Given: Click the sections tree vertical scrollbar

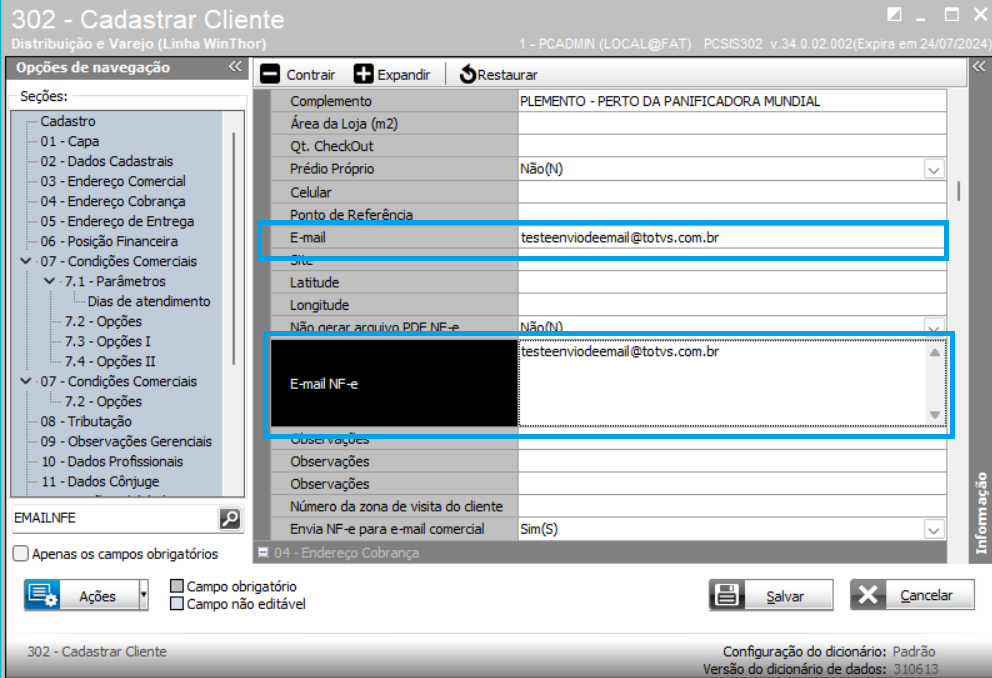Looking at the screenshot, I should [233, 248].
